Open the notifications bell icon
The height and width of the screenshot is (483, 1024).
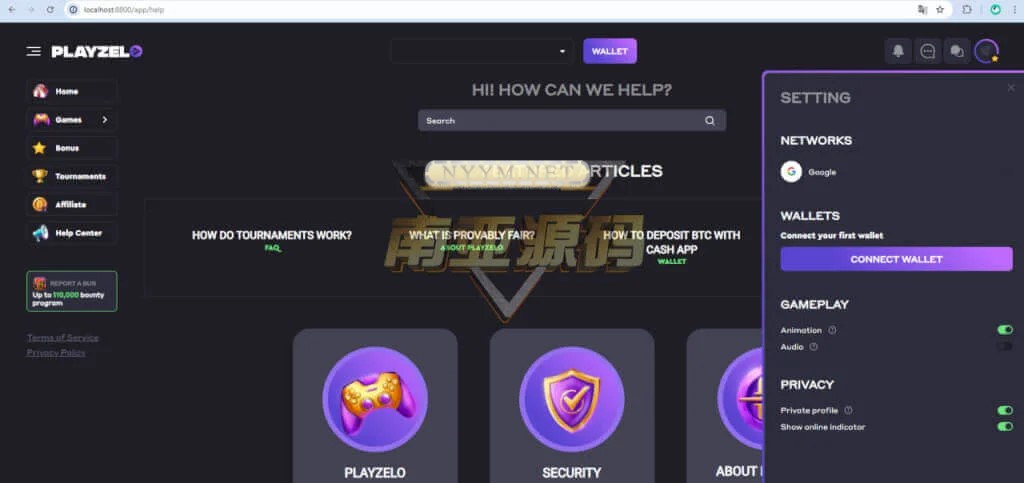click(x=898, y=51)
